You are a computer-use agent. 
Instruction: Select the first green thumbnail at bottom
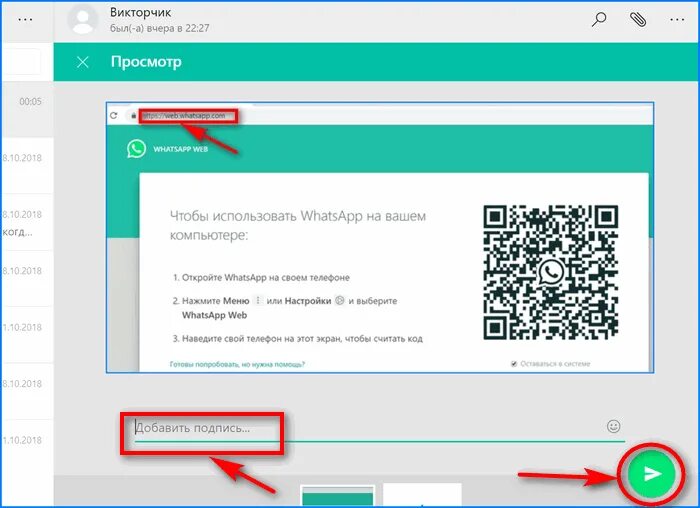point(337,496)
